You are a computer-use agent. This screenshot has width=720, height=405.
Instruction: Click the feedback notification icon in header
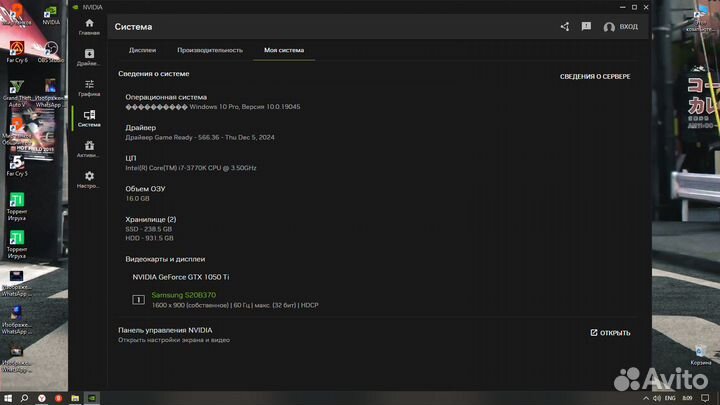[x=586, y=27]
